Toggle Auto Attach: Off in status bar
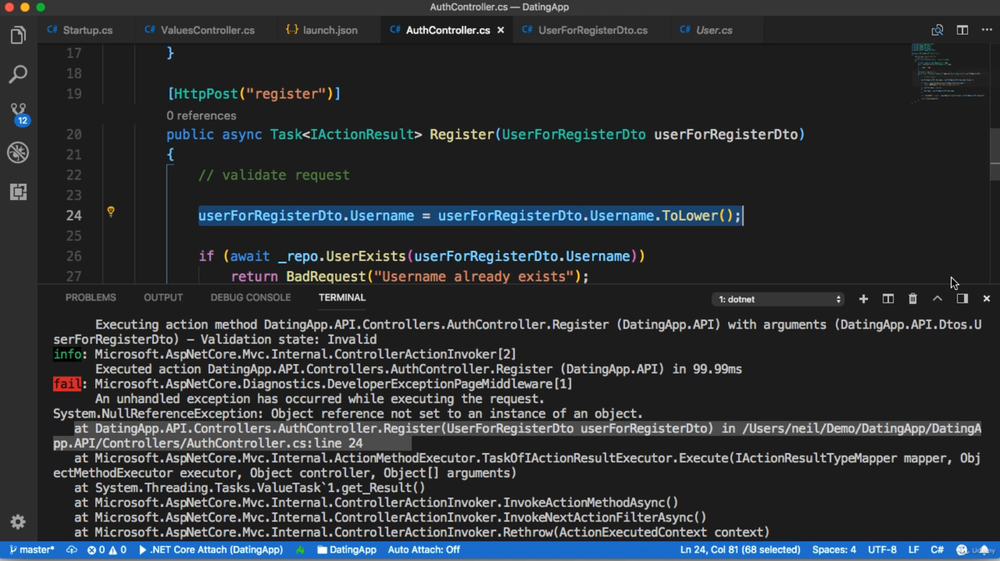Viewport: 1000px width, 561px height. click(423, 550)
